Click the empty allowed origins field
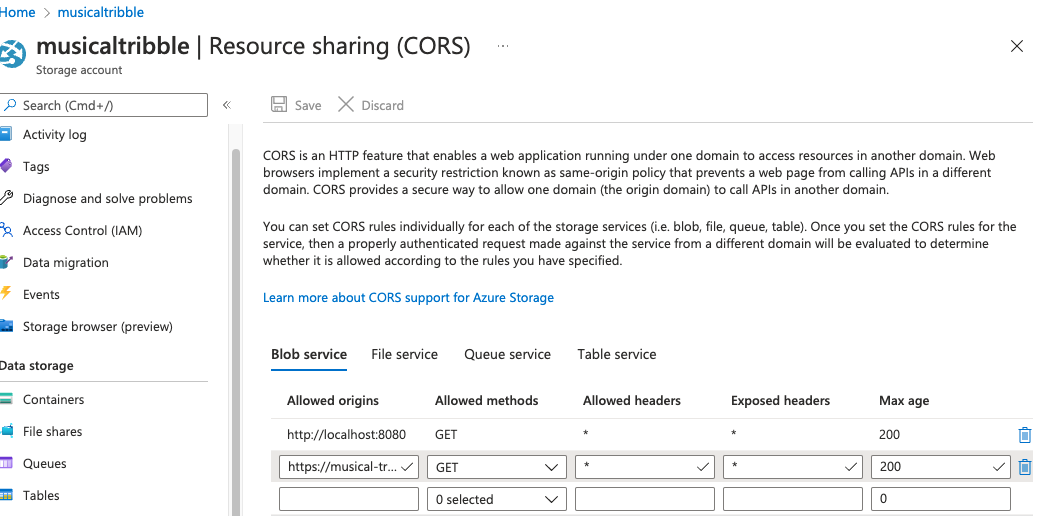 (349, 499)
